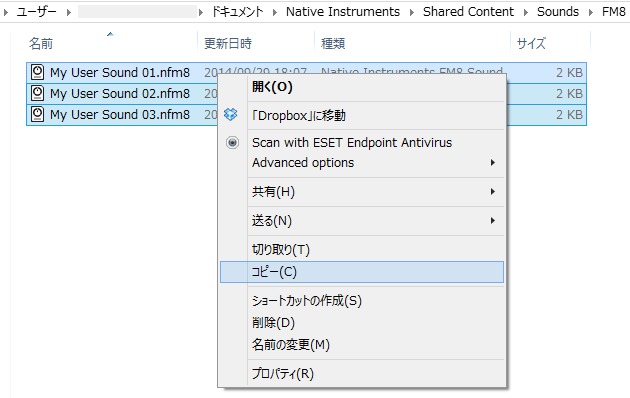The image size is (630, 398).
Task: Open Advanced options submenu
Action: [x=362, y=163]
